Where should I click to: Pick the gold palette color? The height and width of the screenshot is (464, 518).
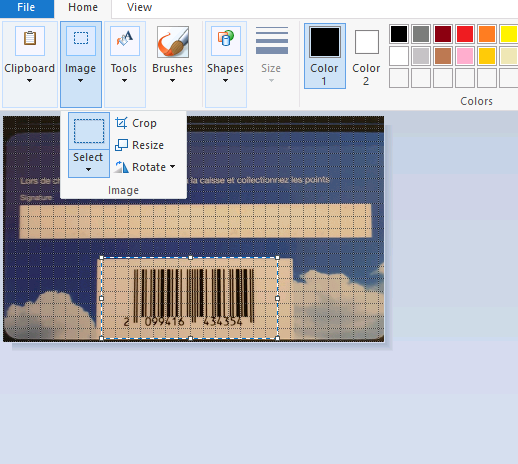point(487,56)
